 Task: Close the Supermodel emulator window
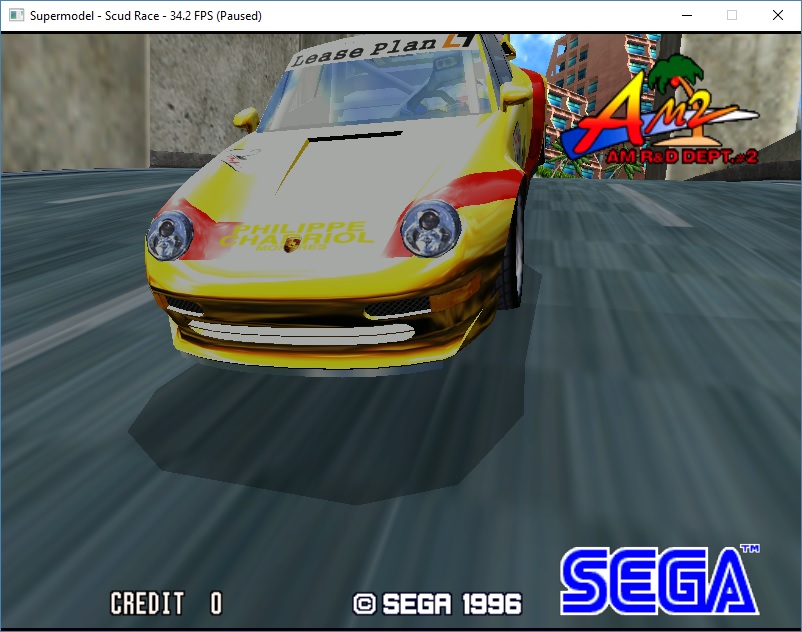777,15
